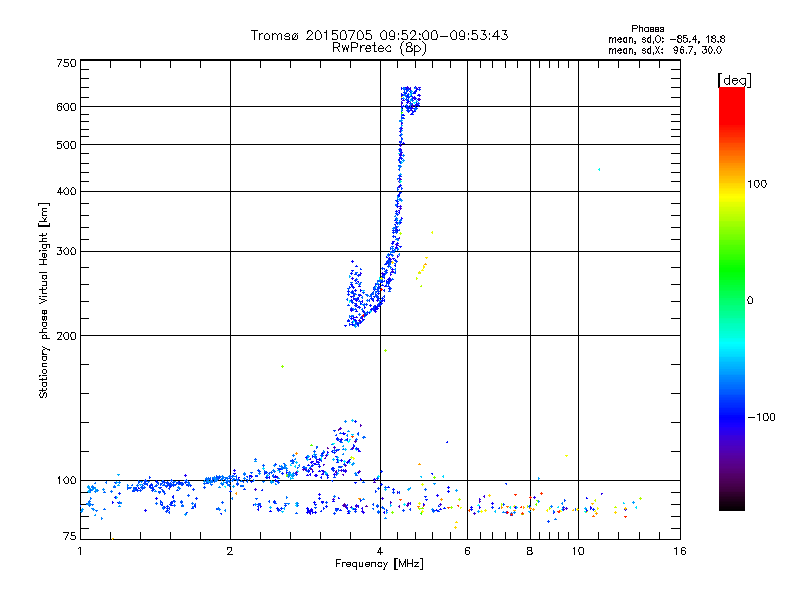Click the y-axis label '600'

(x=66, y=107)
